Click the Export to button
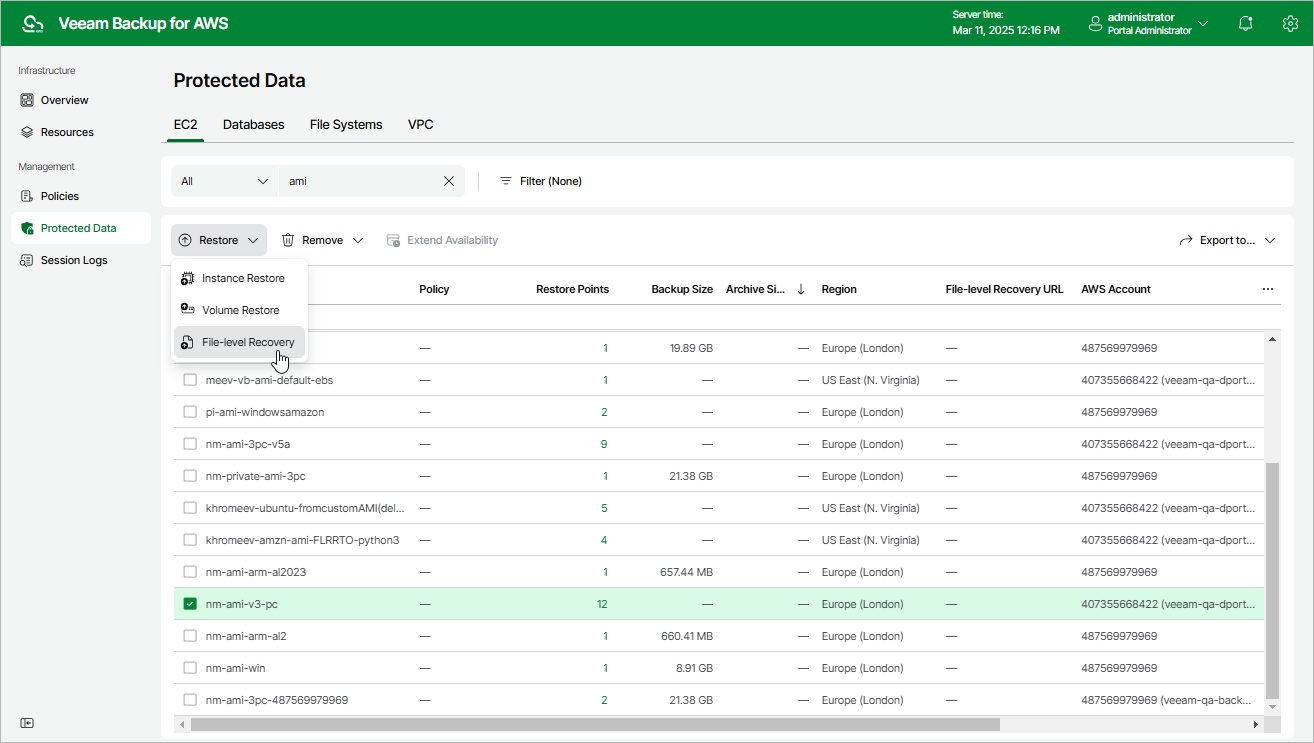 (x=1227, y=240)
